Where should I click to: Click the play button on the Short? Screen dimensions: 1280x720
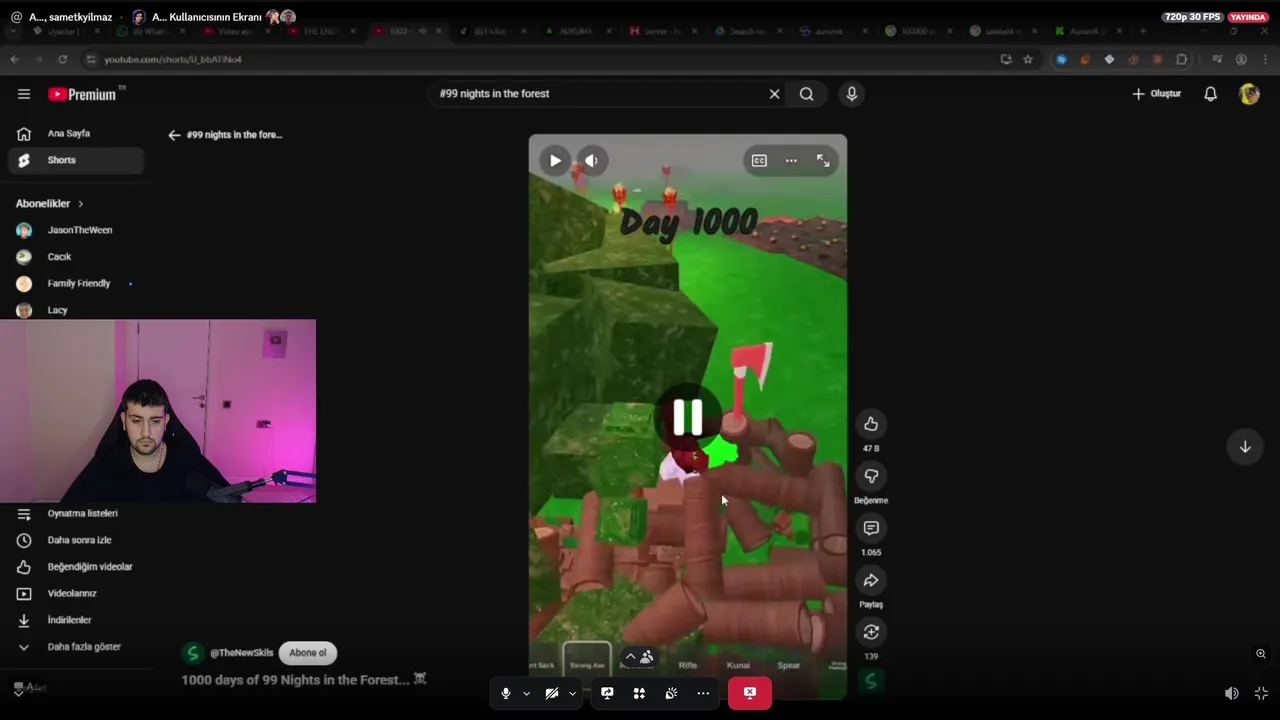click(555, 161)
